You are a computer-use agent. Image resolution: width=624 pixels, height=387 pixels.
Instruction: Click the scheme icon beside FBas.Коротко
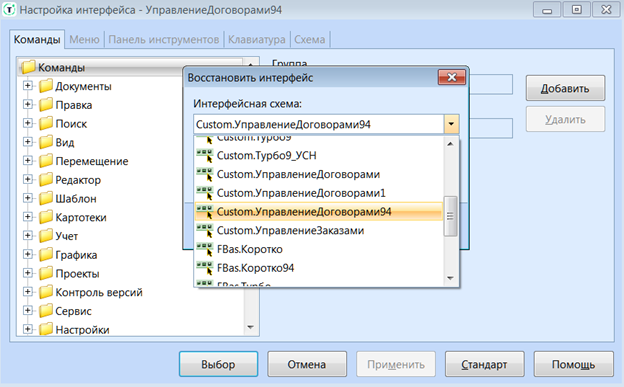tap(205, 249)
